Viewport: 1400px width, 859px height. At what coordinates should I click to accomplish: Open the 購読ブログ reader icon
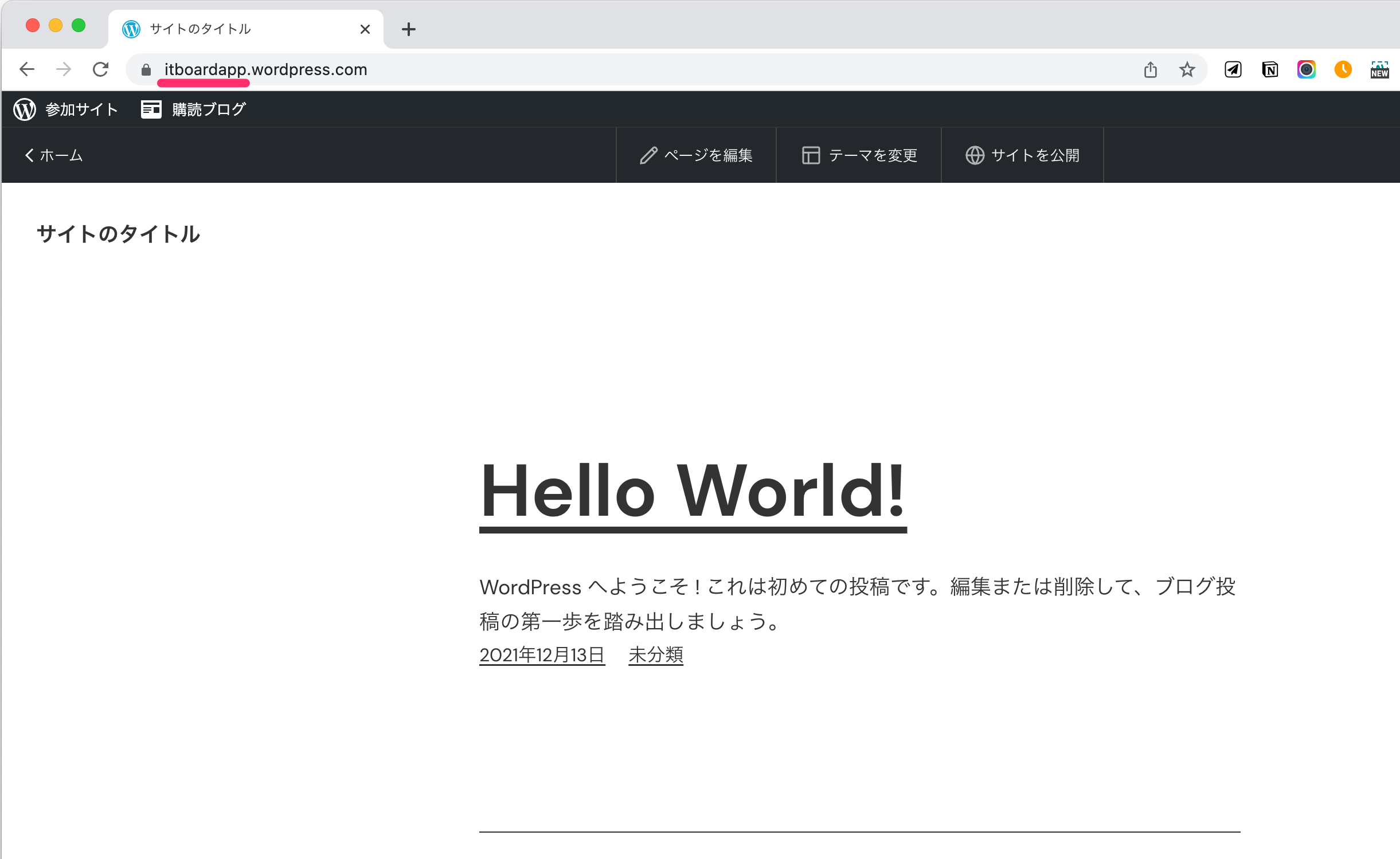tap(151, 109)
